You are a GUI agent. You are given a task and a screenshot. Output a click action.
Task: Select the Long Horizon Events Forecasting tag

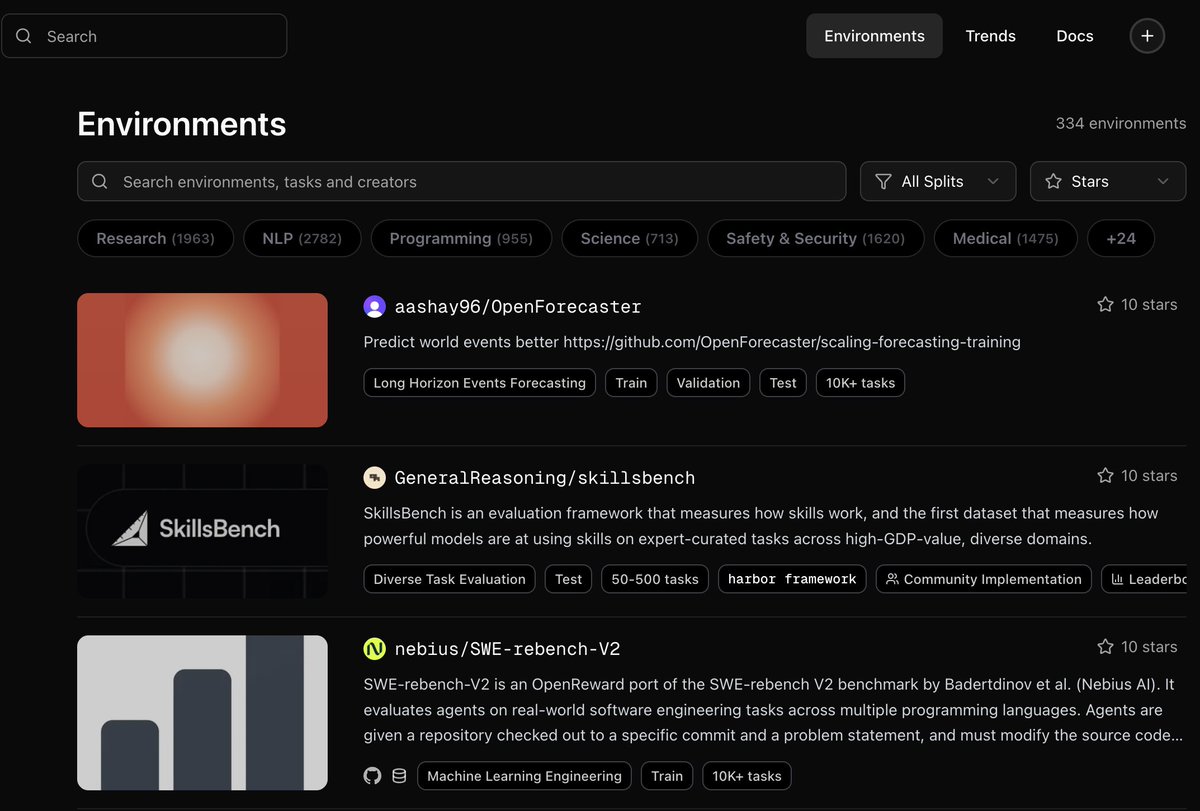click(480, 383)
